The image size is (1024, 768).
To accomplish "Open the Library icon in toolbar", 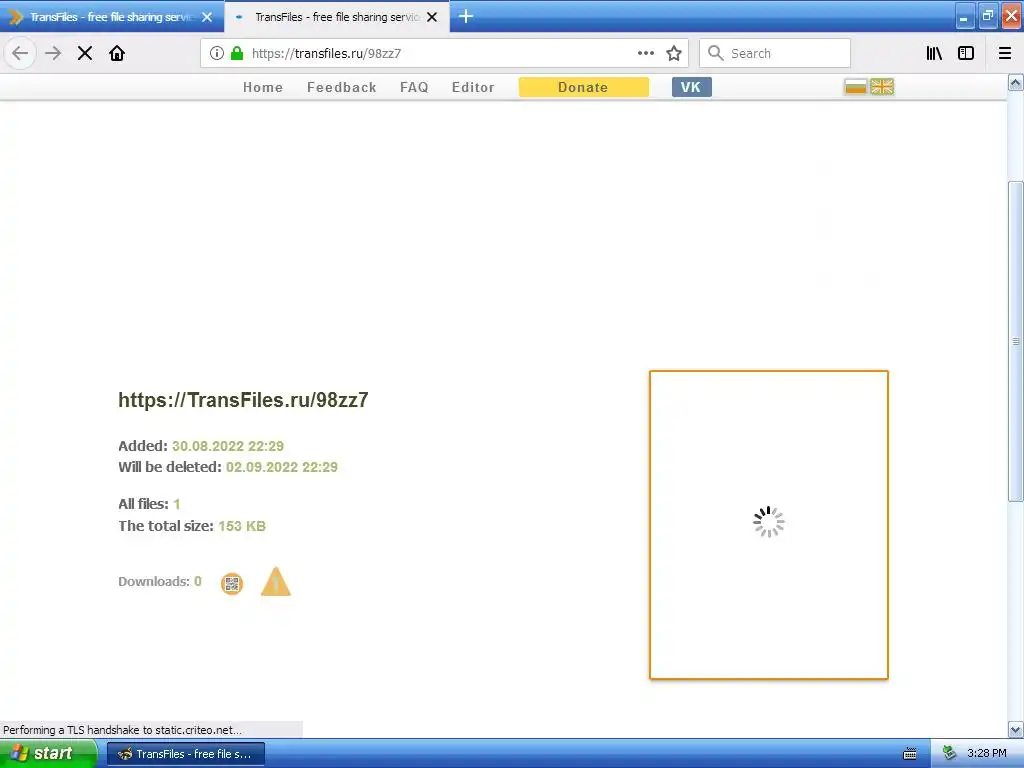I will [x=934, y=53].
